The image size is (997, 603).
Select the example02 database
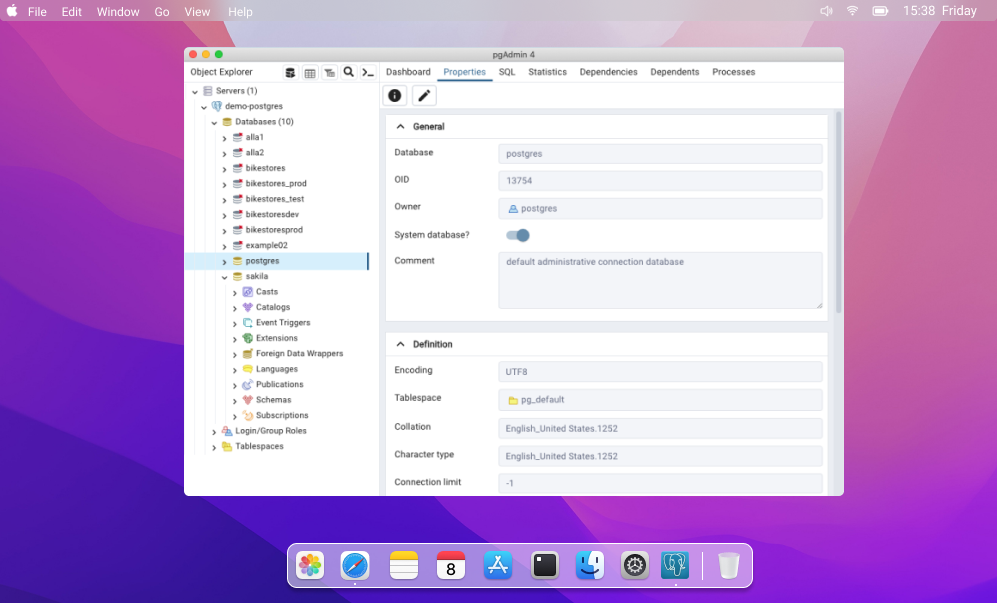click(x=266, y=246)
